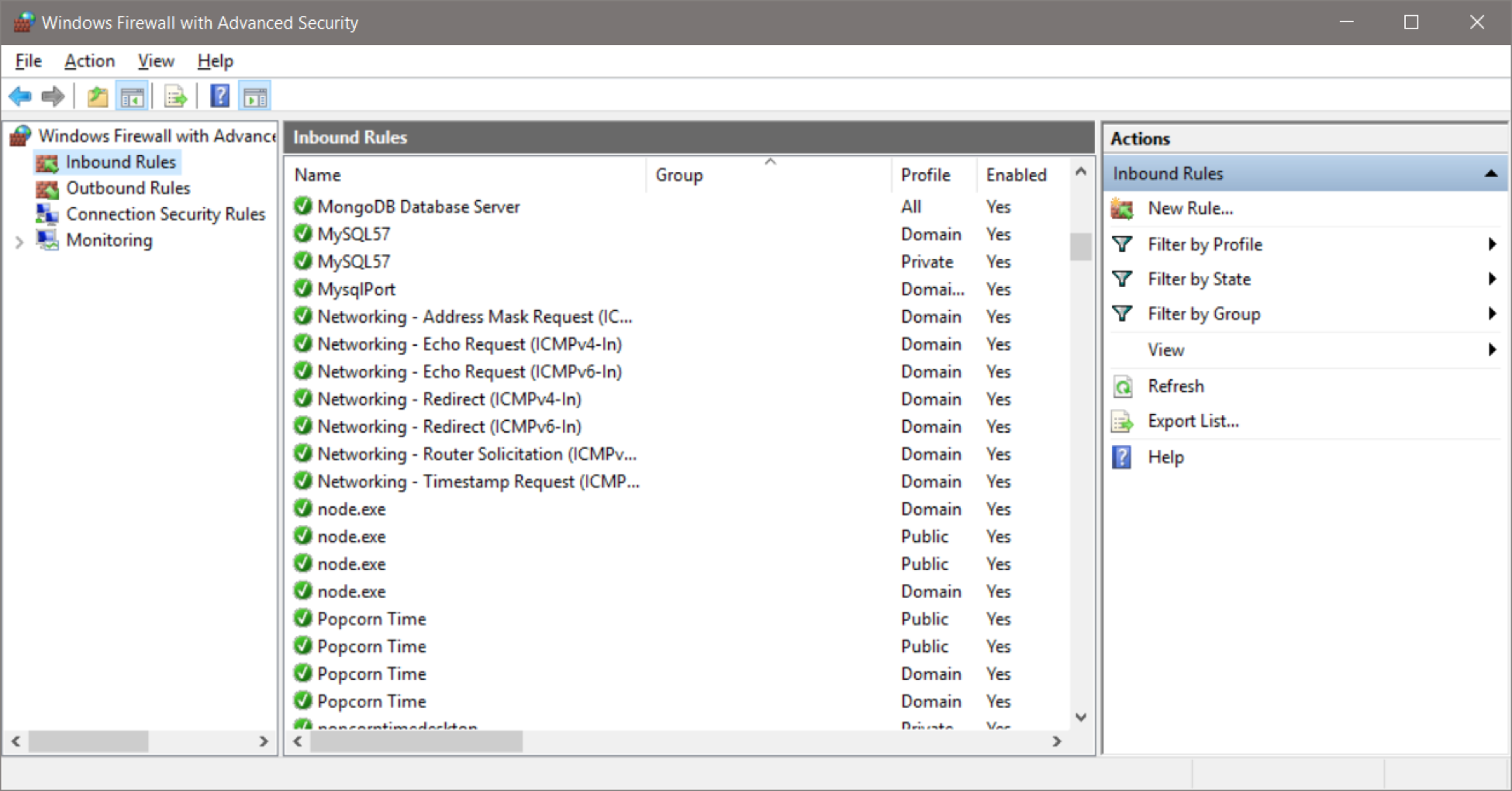Click the New Rule icon in Actions
The width and height of the screenshot is (1512, 791).
[x=1122, y=209]
